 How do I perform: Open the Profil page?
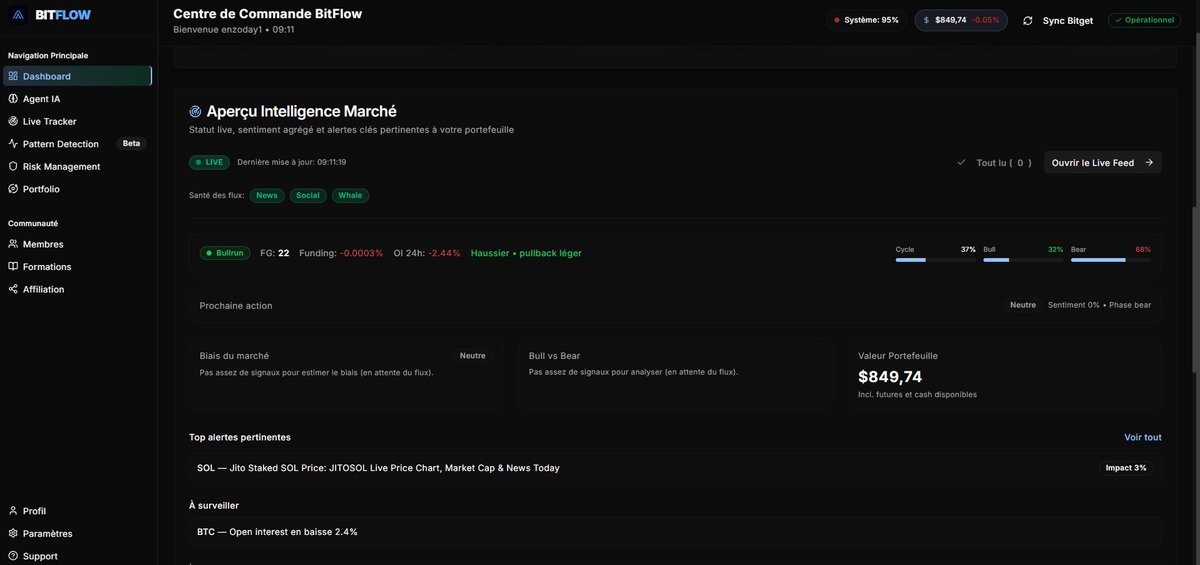tap(77, 511)
